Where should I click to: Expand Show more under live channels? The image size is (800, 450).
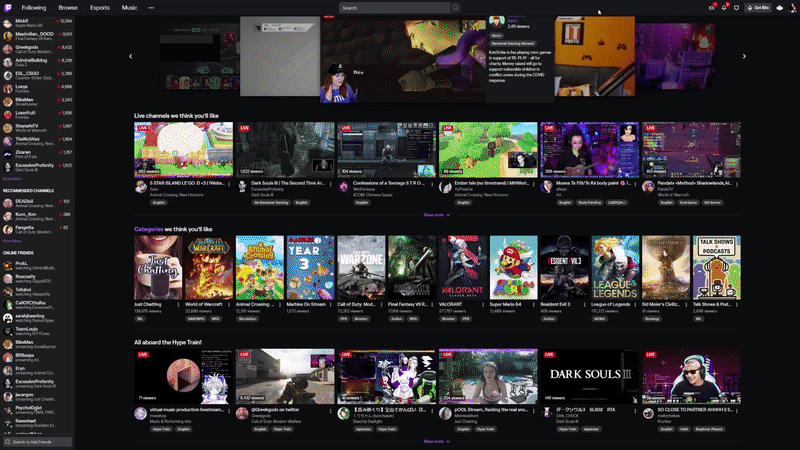(x=437, y=215)
